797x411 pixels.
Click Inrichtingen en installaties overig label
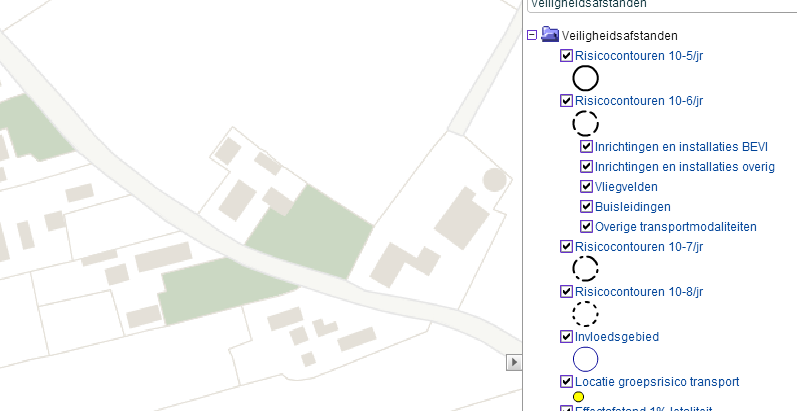pyautogui.click(x=685, y=167)
